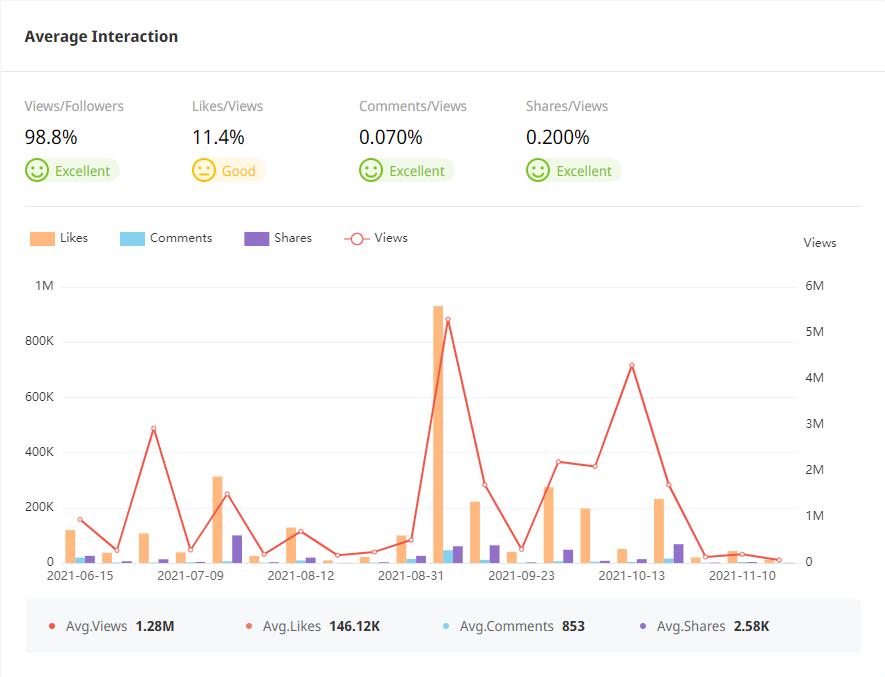Click the 2021-08-31 date axis label

pos(411,576)
